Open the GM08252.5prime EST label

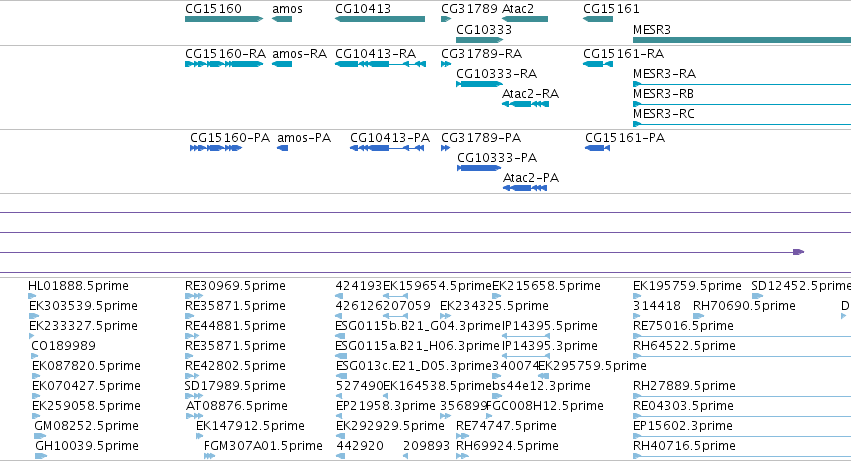[x=86, y=427]
